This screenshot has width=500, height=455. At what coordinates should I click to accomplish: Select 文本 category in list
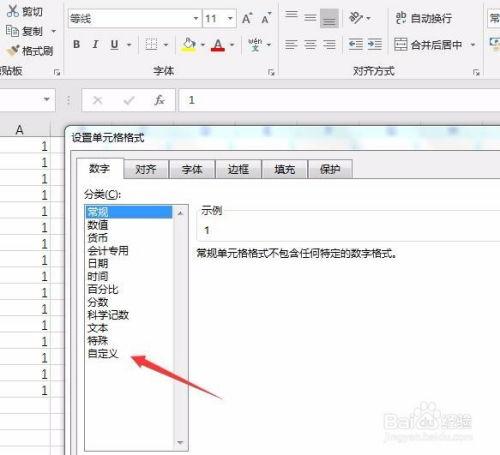point(98,328)
